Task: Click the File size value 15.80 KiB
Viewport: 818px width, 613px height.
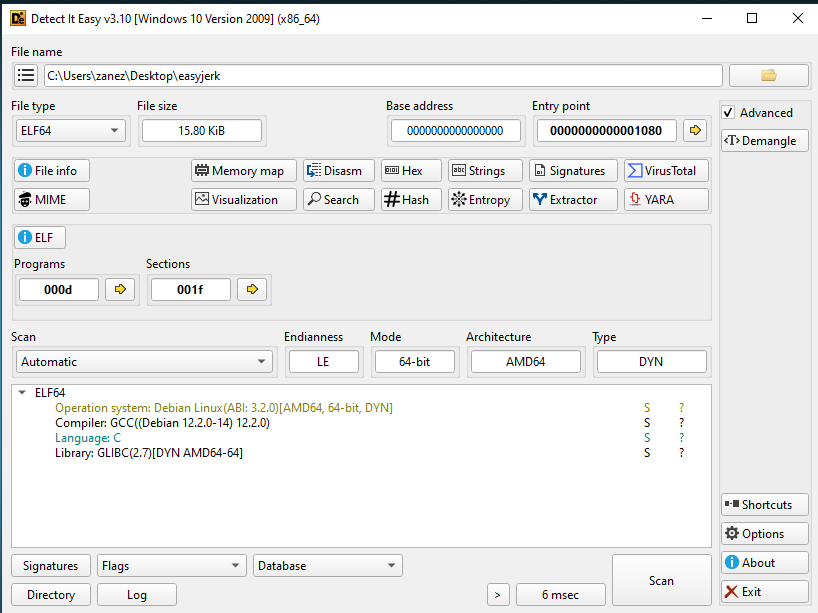Action: (x=202, y=130)
